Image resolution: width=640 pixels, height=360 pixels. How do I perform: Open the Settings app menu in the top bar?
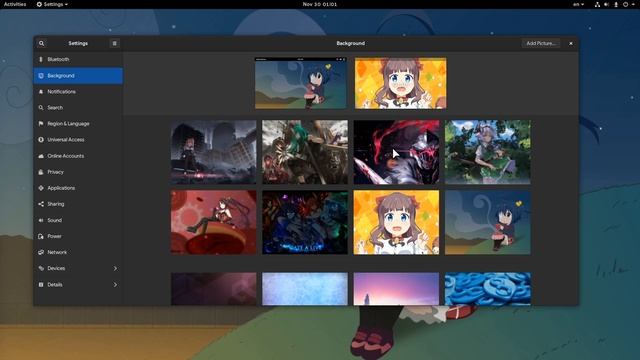52,4
